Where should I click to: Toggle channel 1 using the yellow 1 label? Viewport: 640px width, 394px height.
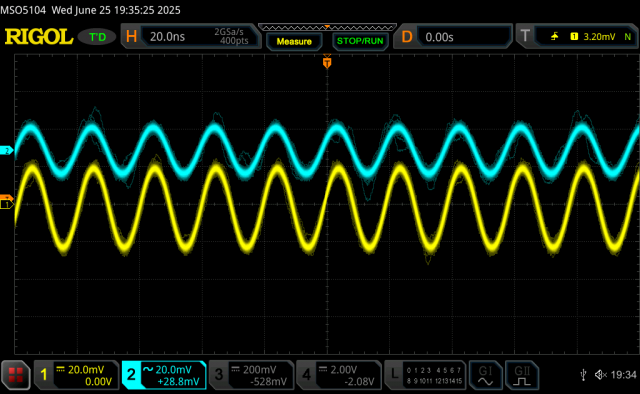click(44, 375)
